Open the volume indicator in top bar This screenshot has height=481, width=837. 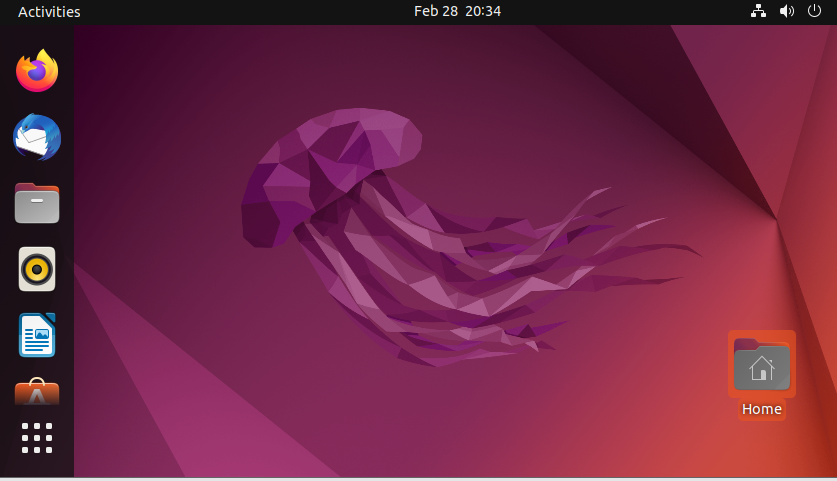[786, 11]
